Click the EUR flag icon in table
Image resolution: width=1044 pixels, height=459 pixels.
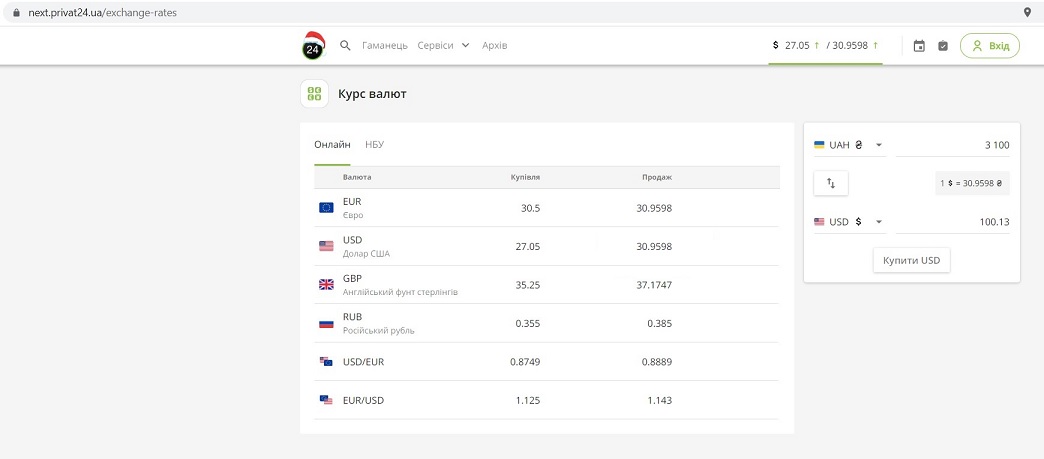326,208
